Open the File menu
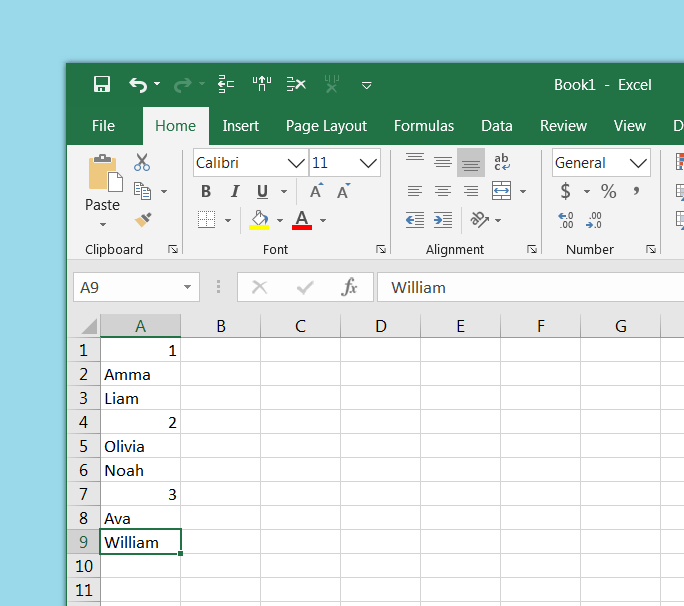 click(x=103, y=126)
